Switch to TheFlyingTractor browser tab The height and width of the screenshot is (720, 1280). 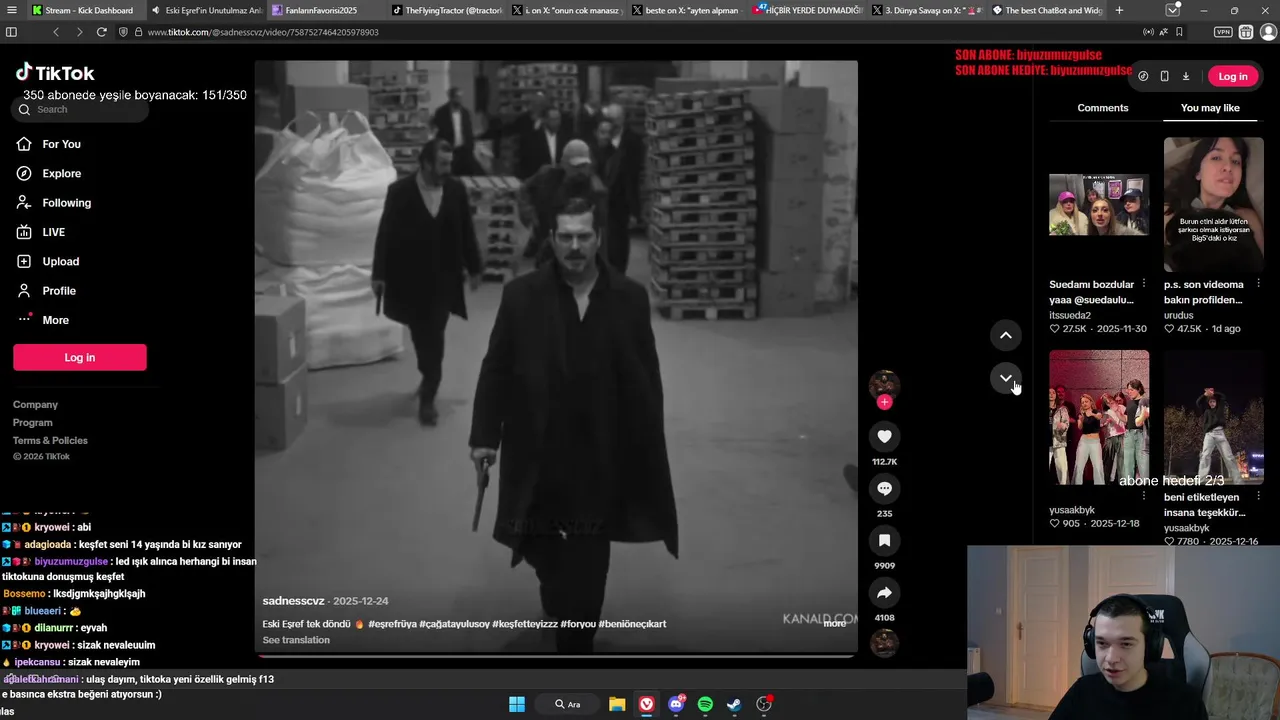[x=445, y=10]
